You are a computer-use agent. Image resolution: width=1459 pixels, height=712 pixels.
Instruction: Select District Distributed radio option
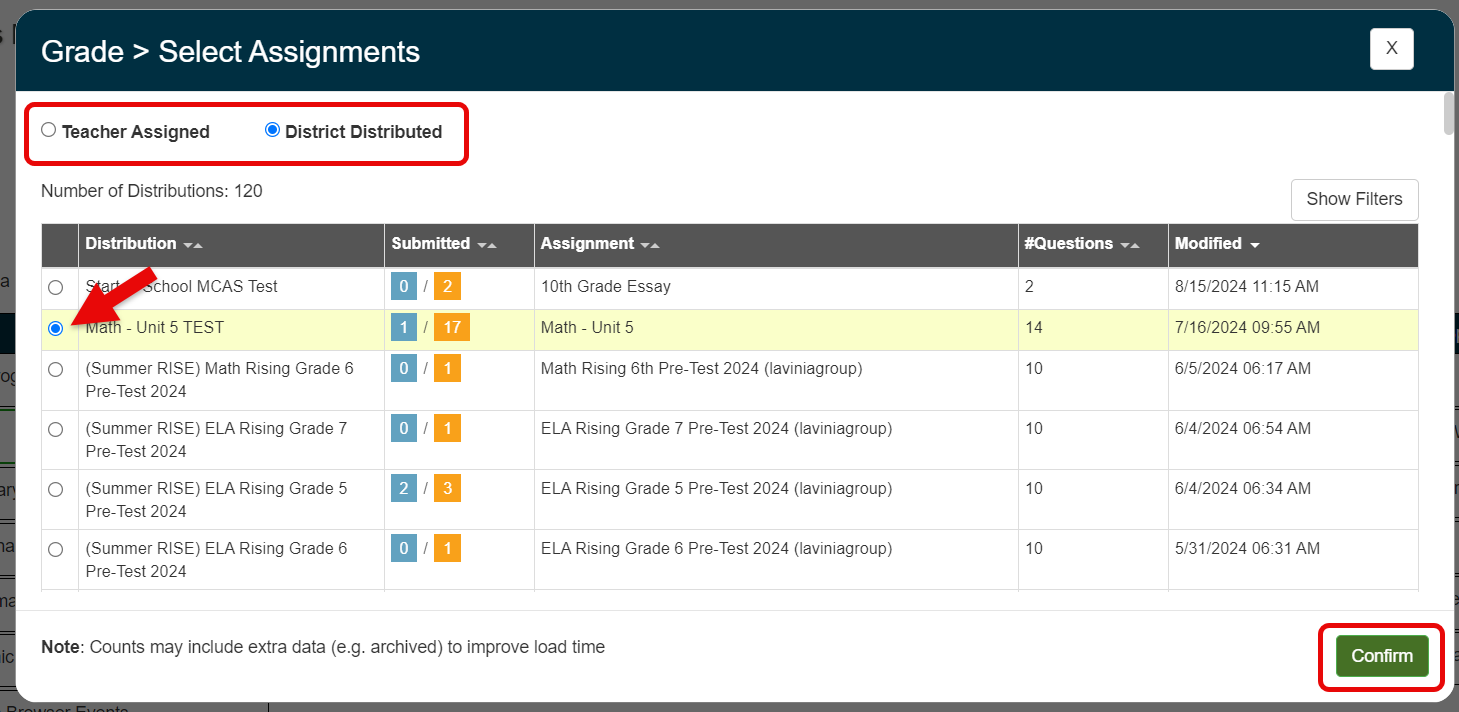tap(272, 130)
